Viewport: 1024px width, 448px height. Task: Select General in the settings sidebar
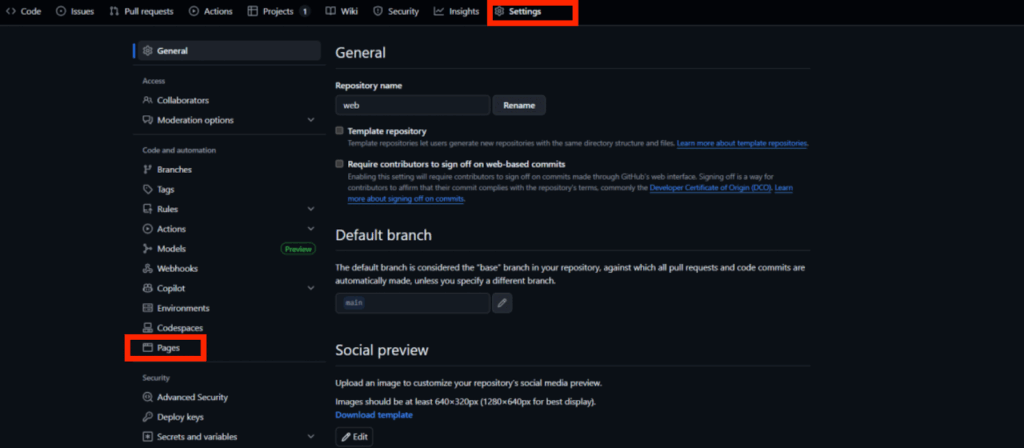click(229, 51)
